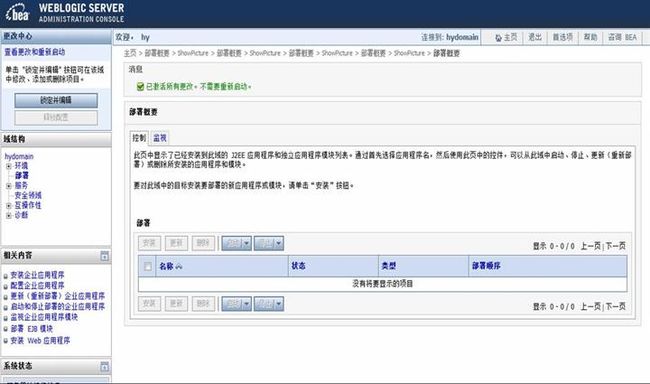Click the green check icon in the message box
The image size is (650, 384).
(x=140, y=86)
